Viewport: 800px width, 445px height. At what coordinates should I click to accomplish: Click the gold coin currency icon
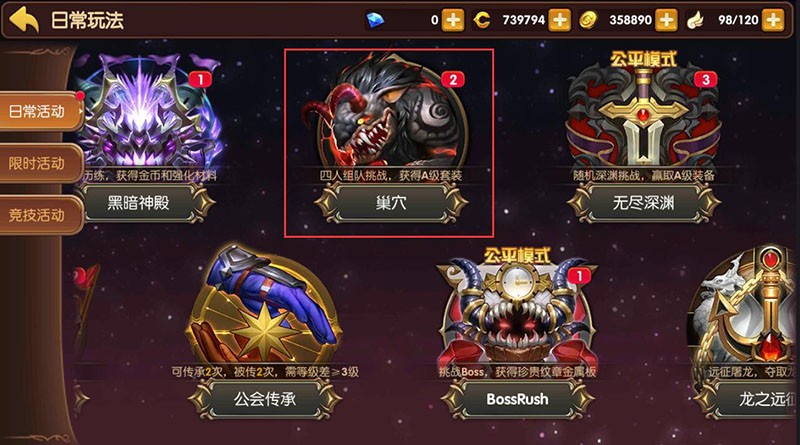[x=588, y=20]
